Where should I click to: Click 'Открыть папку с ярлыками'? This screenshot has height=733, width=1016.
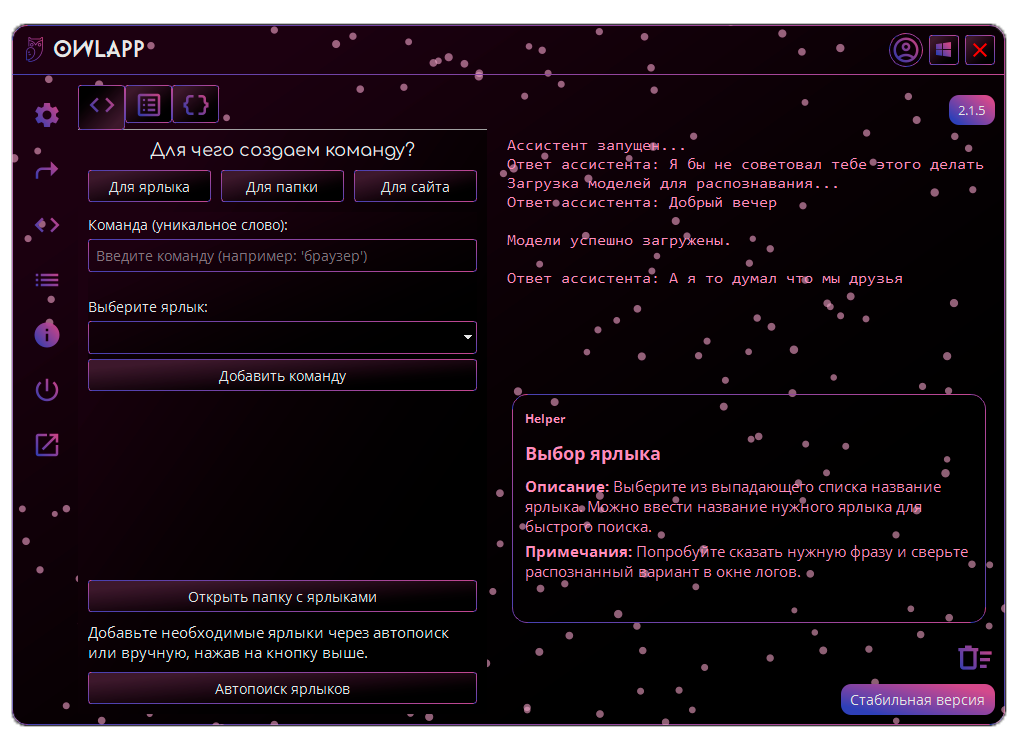tap(282, 595)
